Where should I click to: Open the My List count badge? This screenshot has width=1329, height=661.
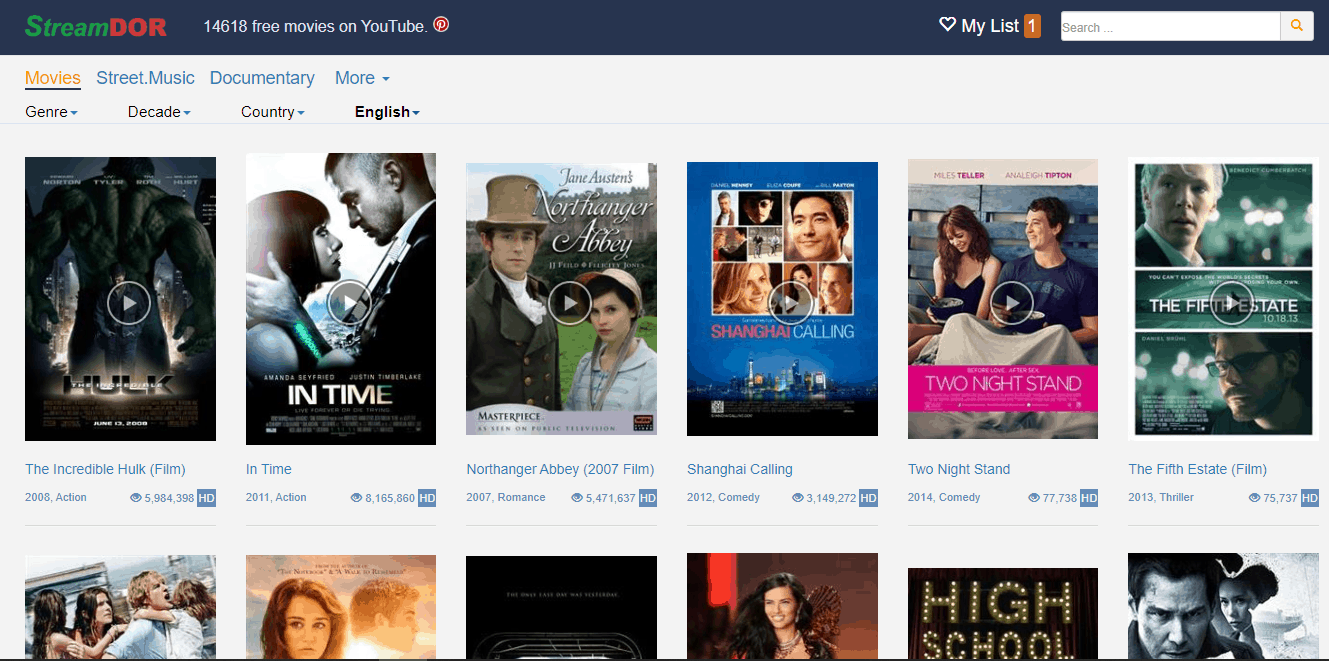[x=1032, y=26]
